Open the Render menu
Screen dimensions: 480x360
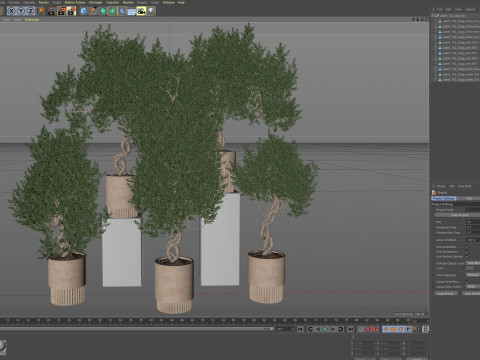44,2
